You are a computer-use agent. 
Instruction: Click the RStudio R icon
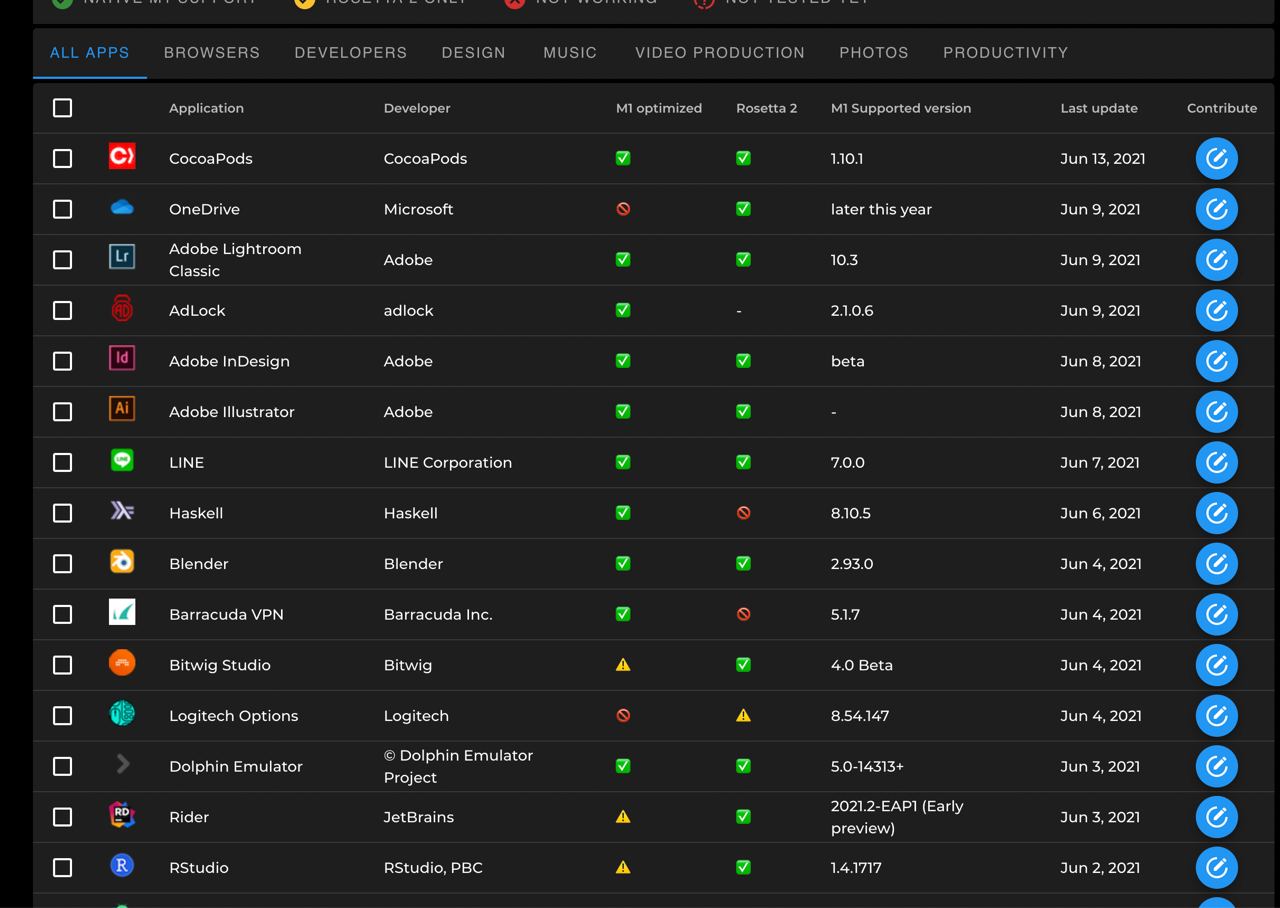tap(122, 866)
